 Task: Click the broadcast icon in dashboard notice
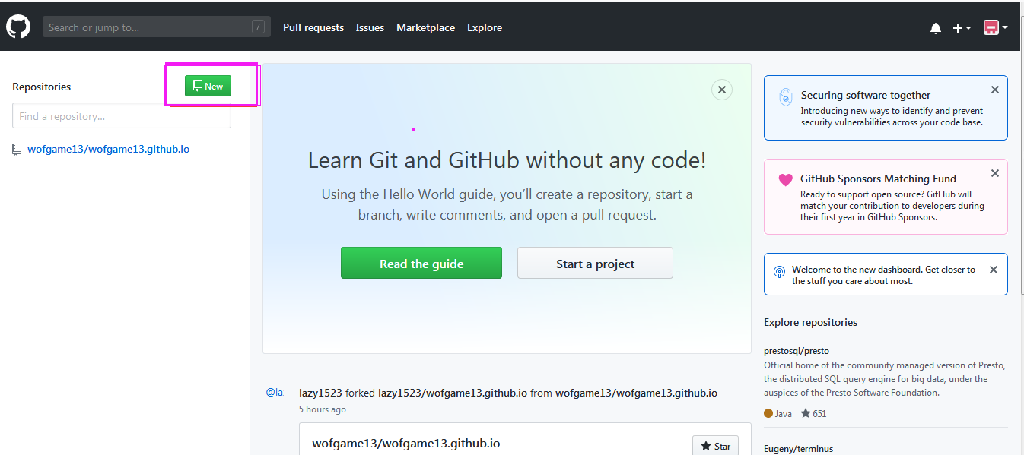[778, 270]
